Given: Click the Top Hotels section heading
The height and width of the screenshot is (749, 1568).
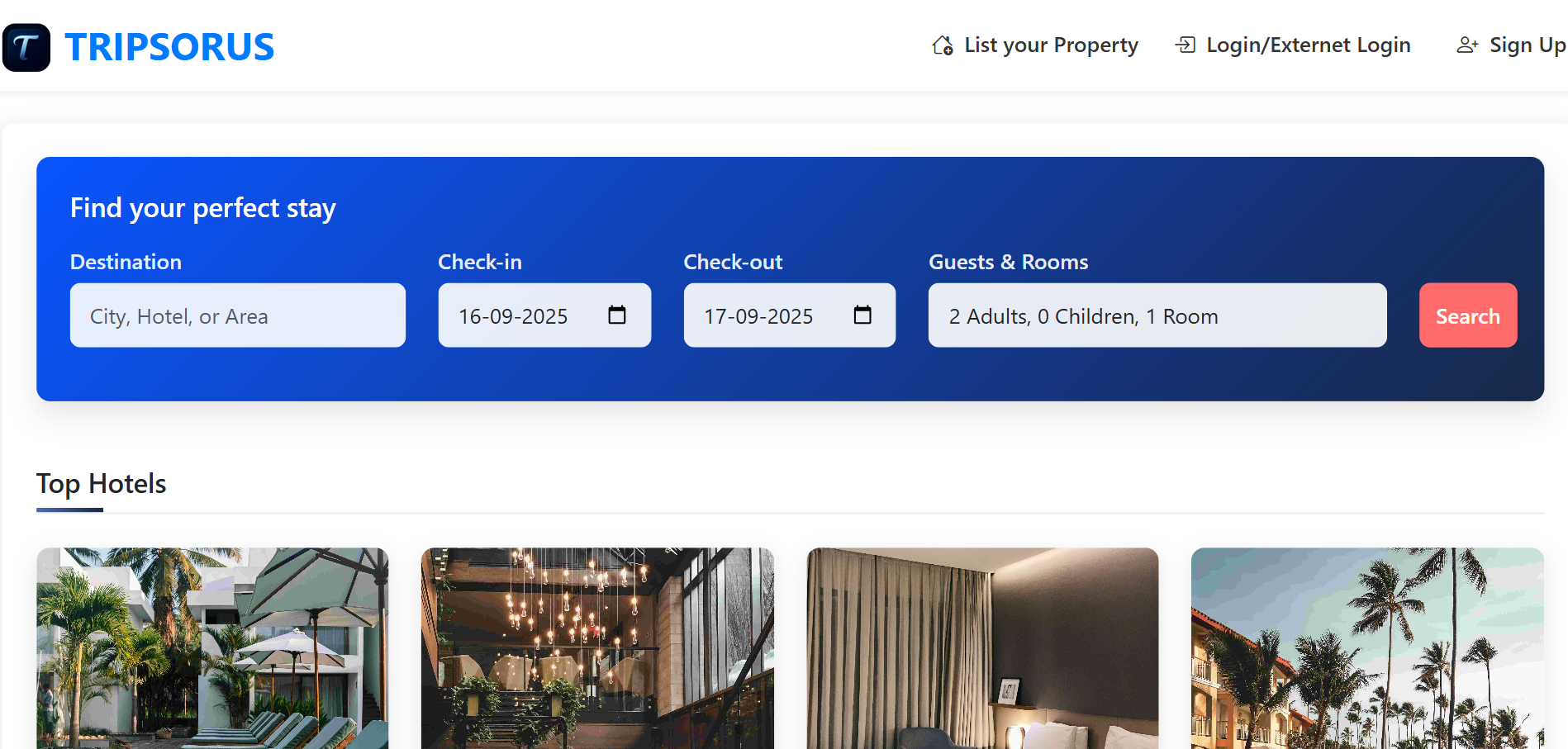Looking at the screenshot, I should pos(102,484).
